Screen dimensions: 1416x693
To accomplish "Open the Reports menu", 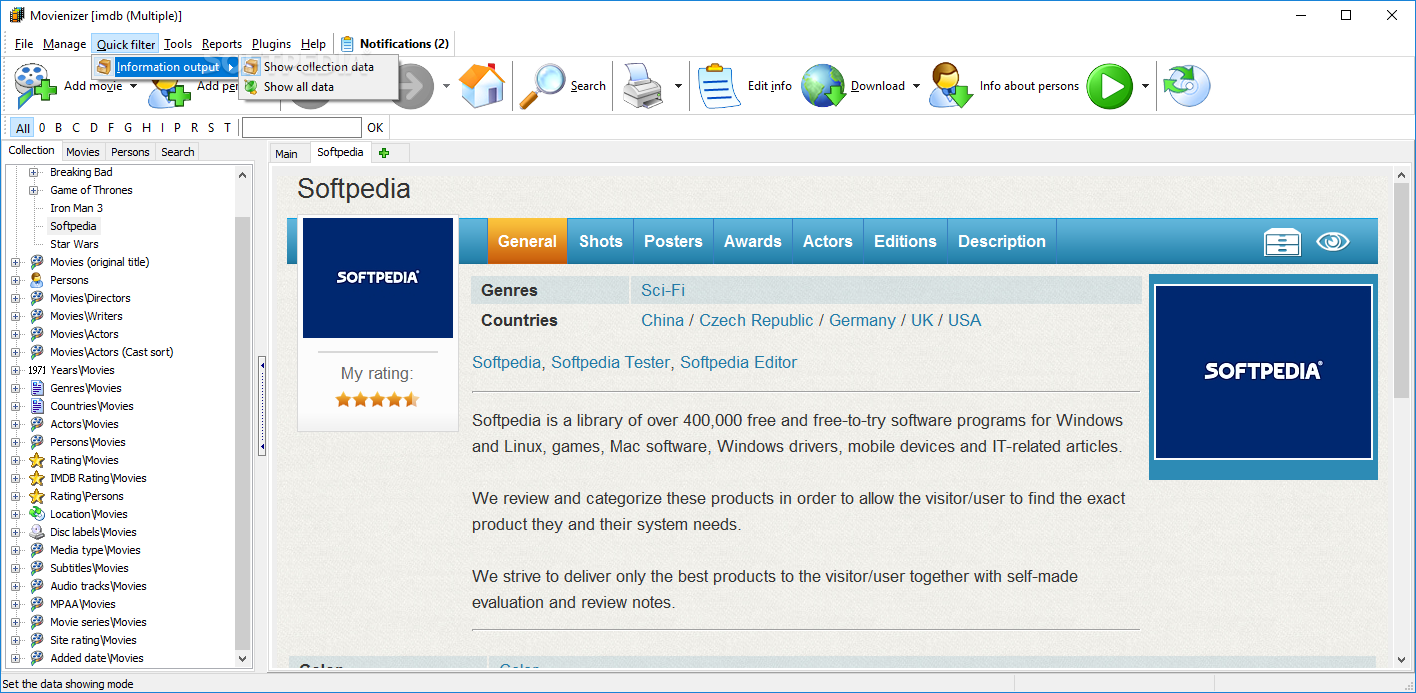I will tap(222, 44).
